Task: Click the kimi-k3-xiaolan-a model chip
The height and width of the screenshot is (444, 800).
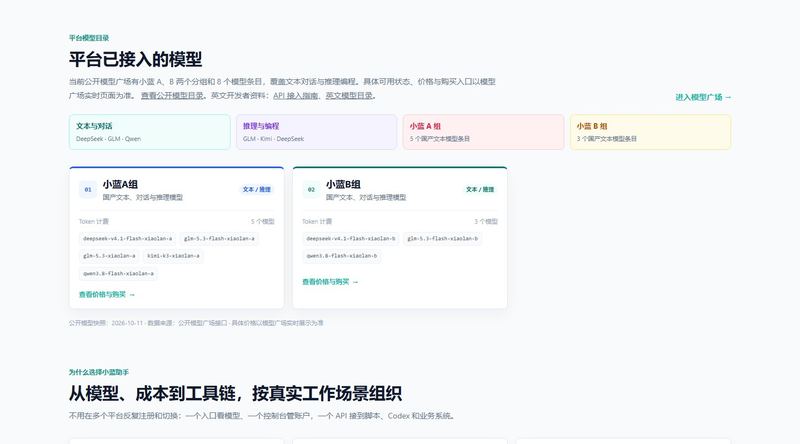Action: click(173, 256)
